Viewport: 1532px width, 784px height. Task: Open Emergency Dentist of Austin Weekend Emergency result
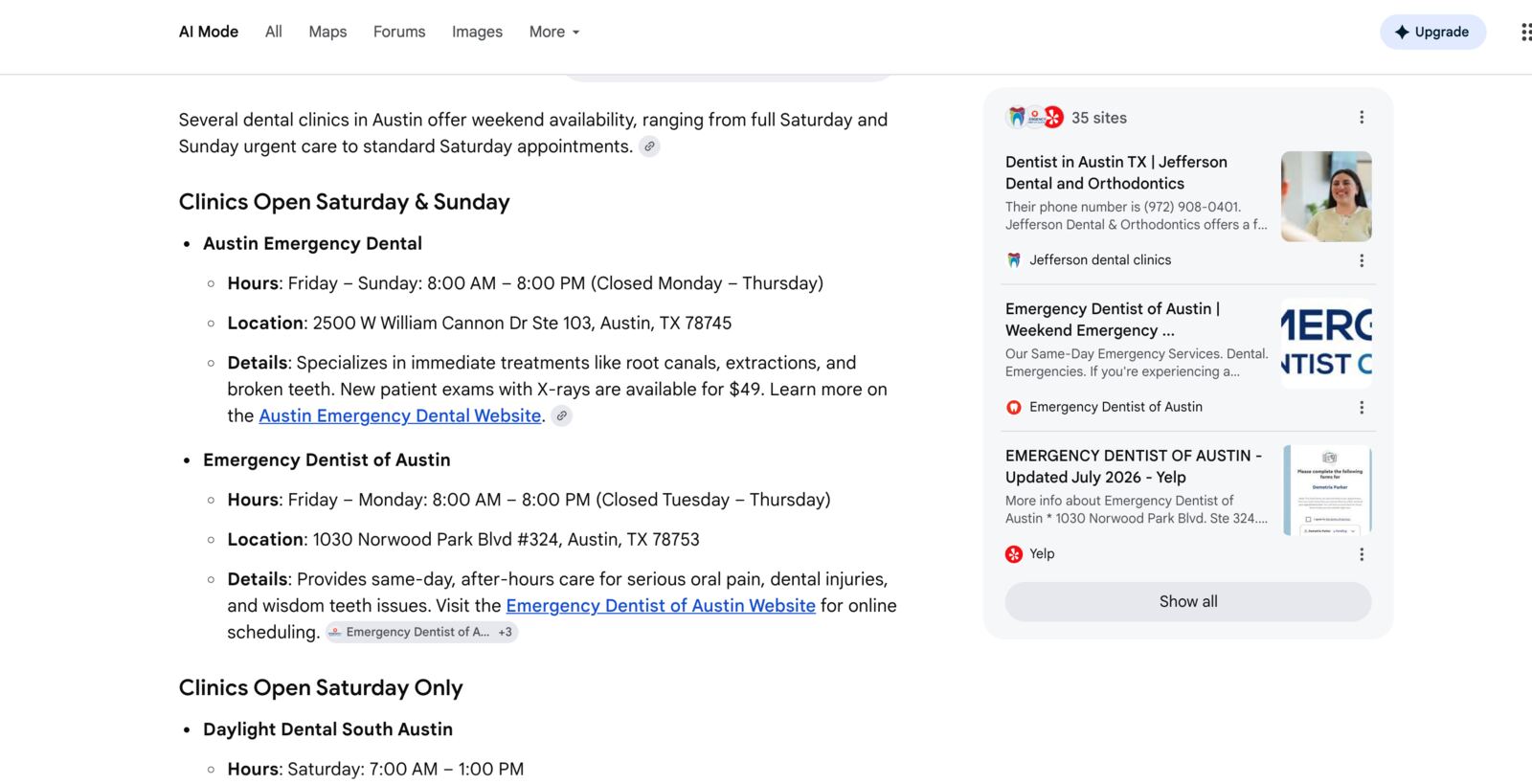1113,319
